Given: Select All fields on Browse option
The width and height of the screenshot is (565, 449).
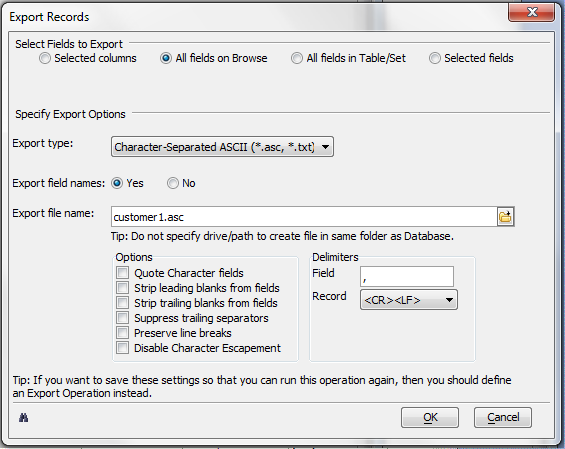Looking at the screenshot, I should click(x=166, y=58).
